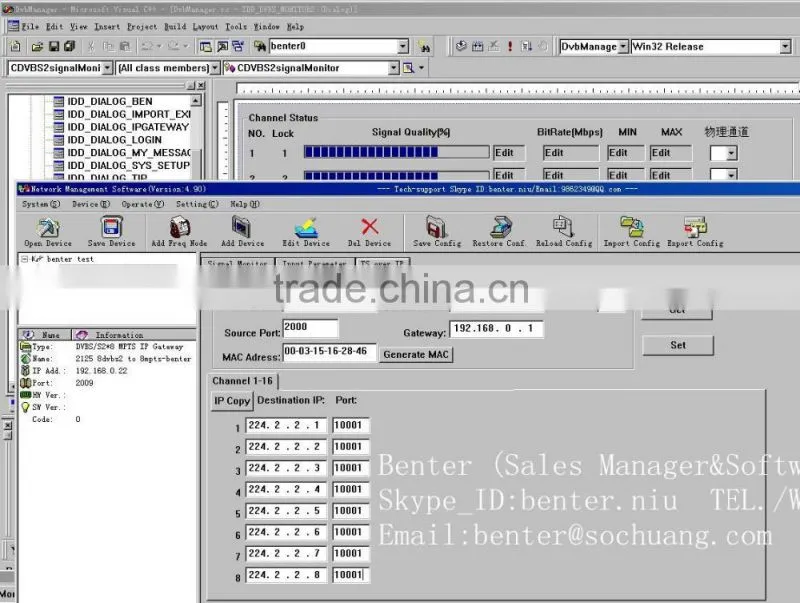Click the Export Config toolbar icon
This screenshot has width=800, height=603.
tap(695, 227)
